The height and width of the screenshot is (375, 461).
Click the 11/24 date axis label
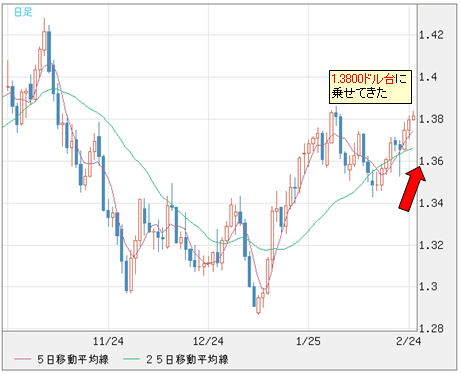pos(108,341)
